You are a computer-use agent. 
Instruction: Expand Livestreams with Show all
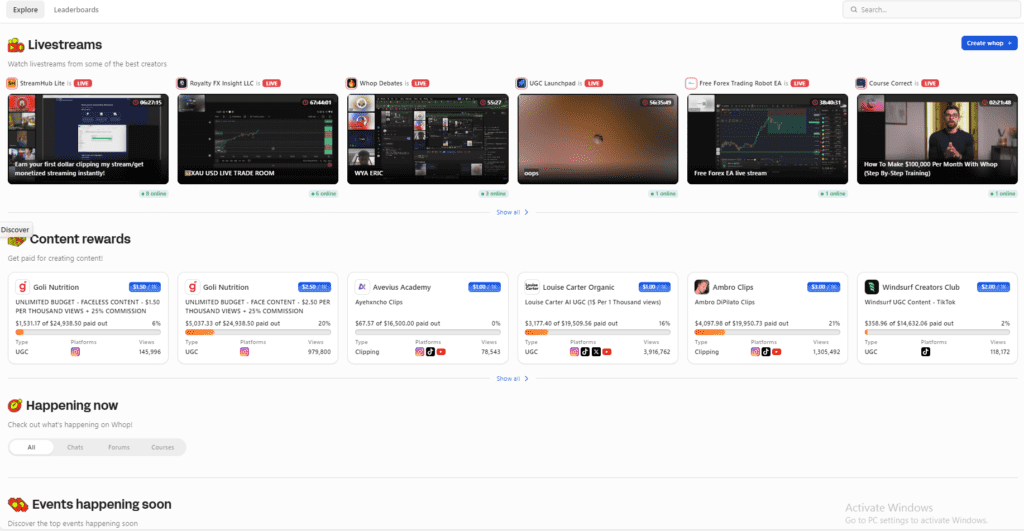(x=512, y=212)
